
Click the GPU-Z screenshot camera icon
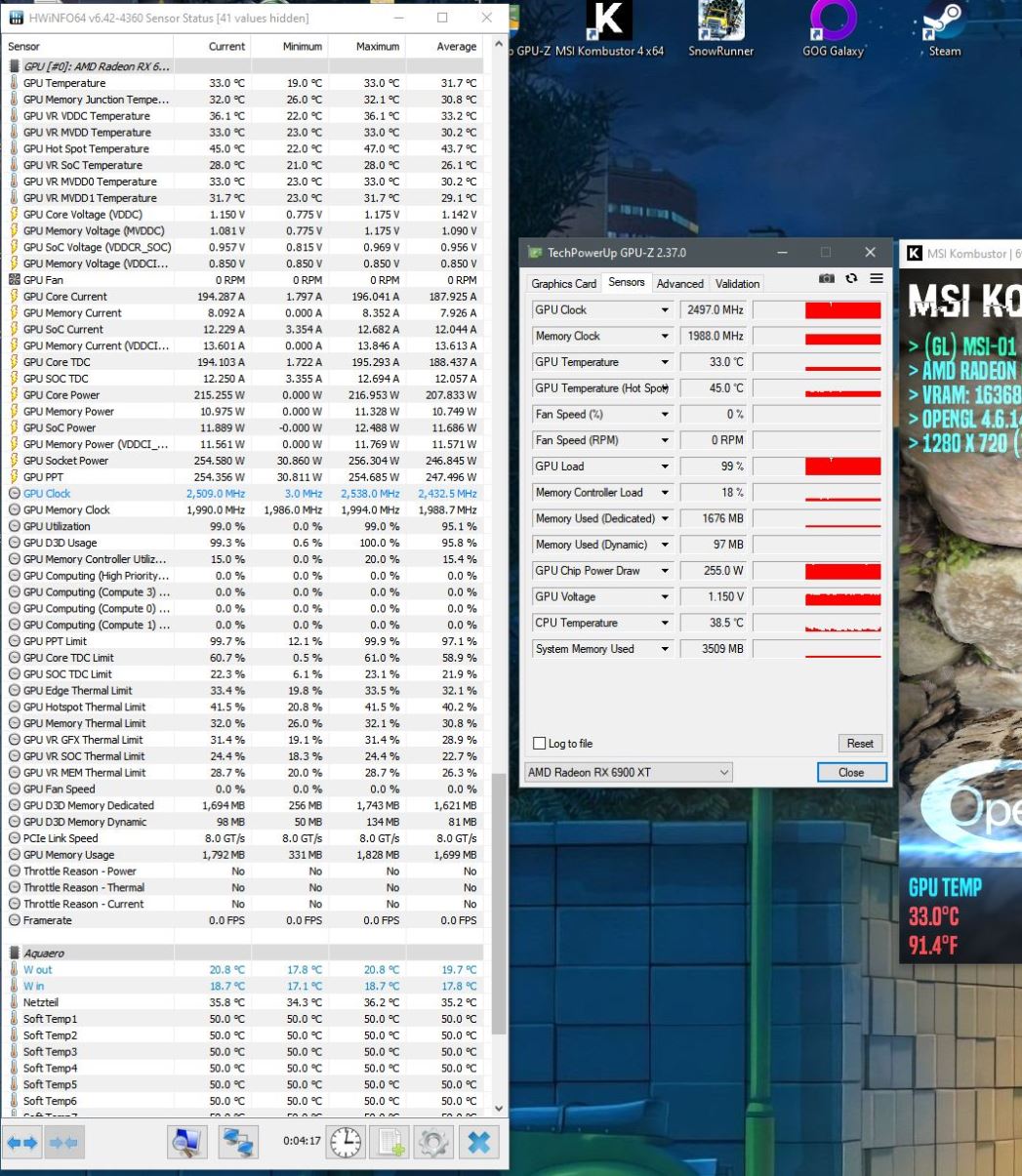pos(827,279)
